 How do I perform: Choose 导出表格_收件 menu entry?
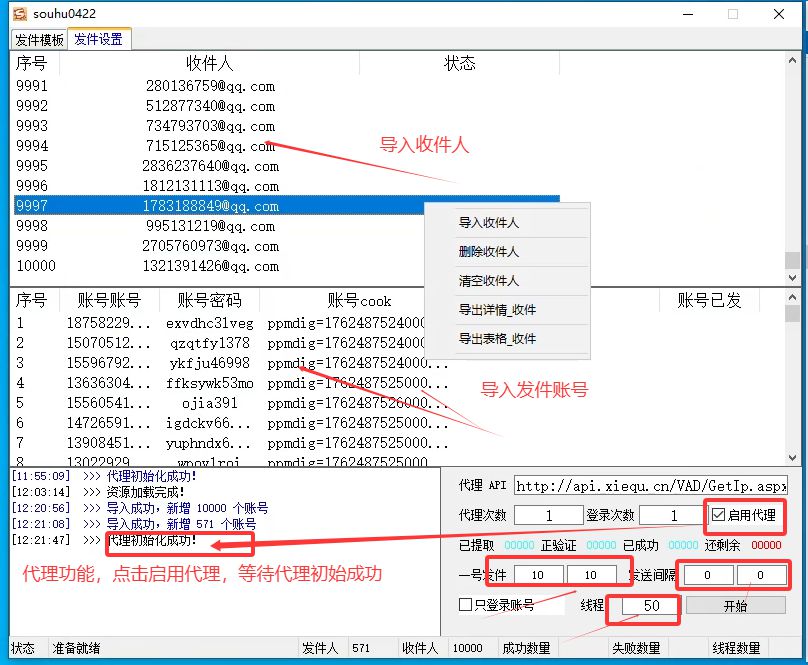click(497, 339)
